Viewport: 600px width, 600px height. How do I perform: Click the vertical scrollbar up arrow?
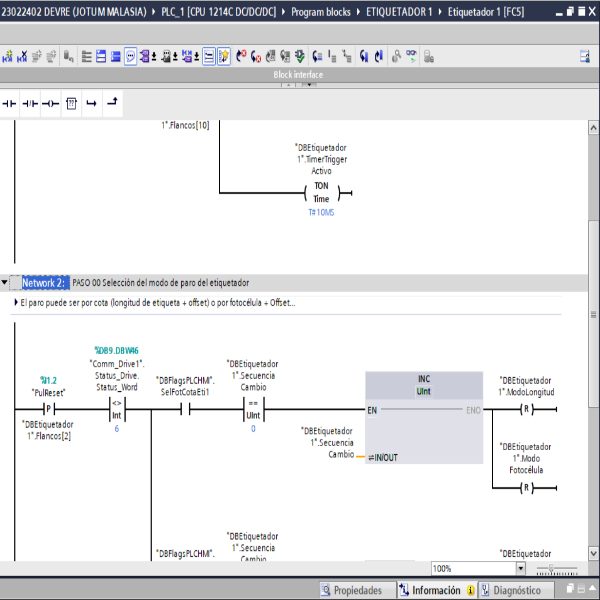pyautogui.click(x=593, y=128)
